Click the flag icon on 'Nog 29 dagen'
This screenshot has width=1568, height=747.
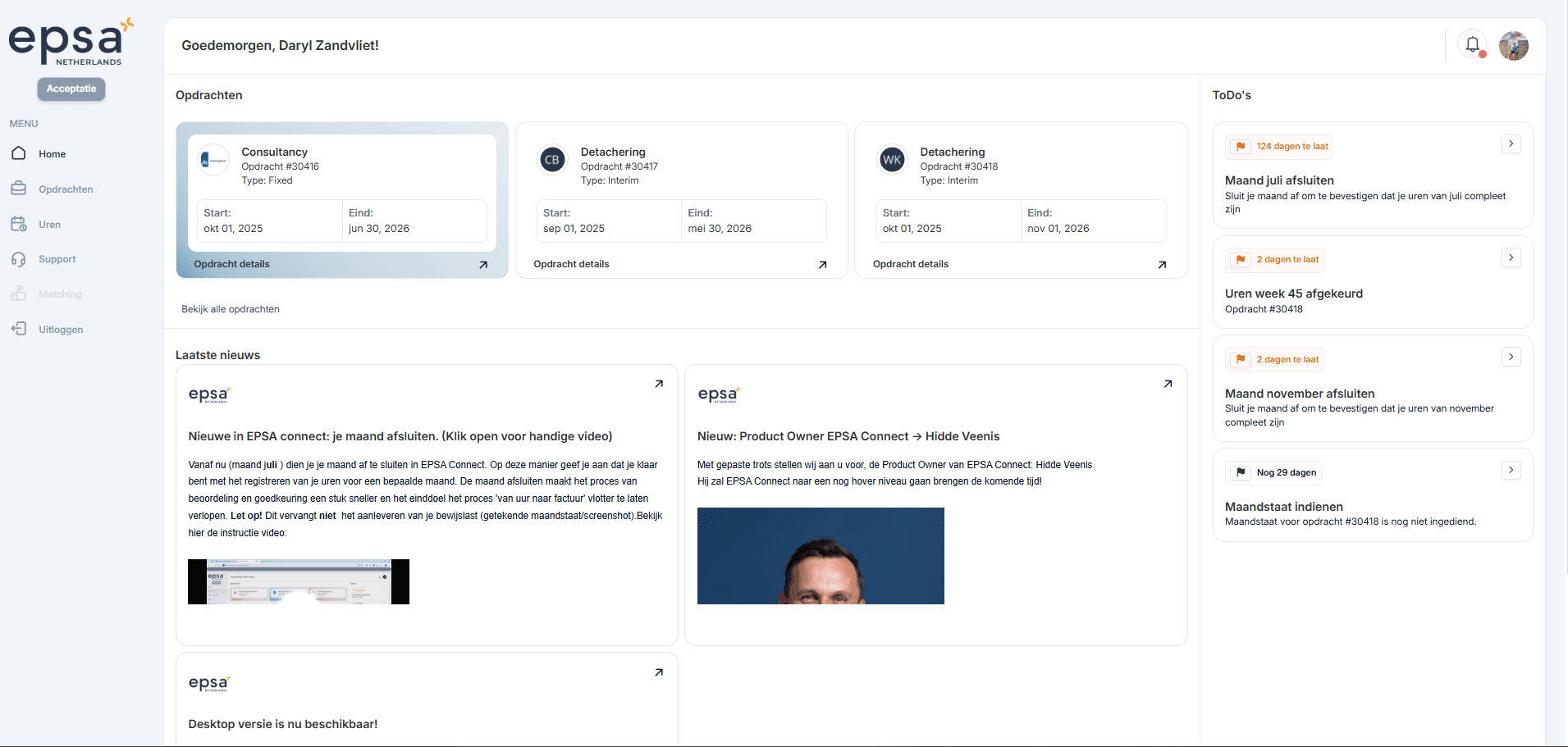click(x=1241, y=472)
